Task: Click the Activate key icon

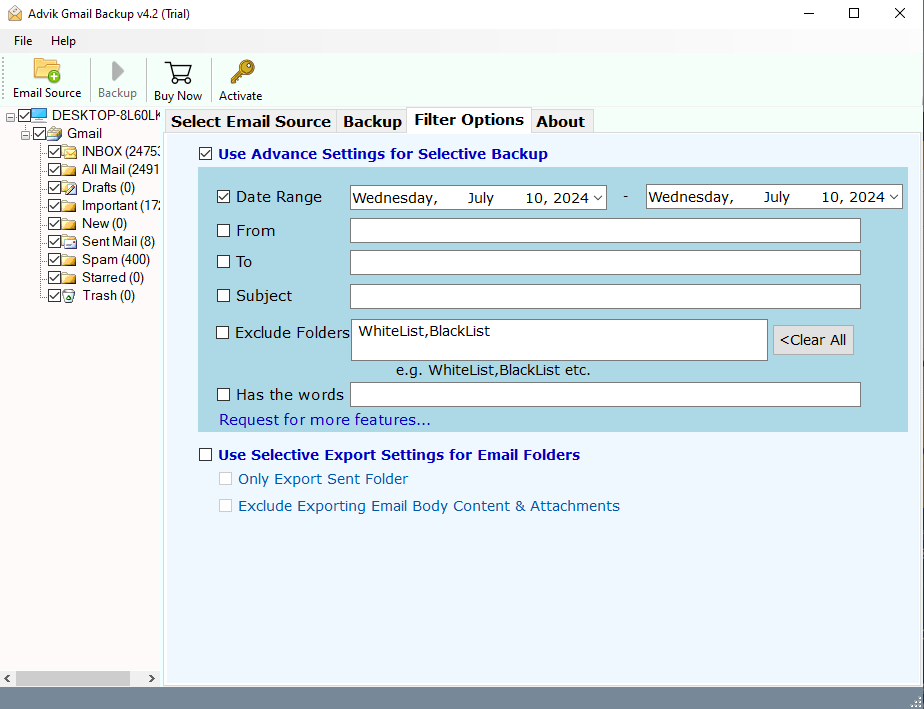Action: click(x=242, y=72)
